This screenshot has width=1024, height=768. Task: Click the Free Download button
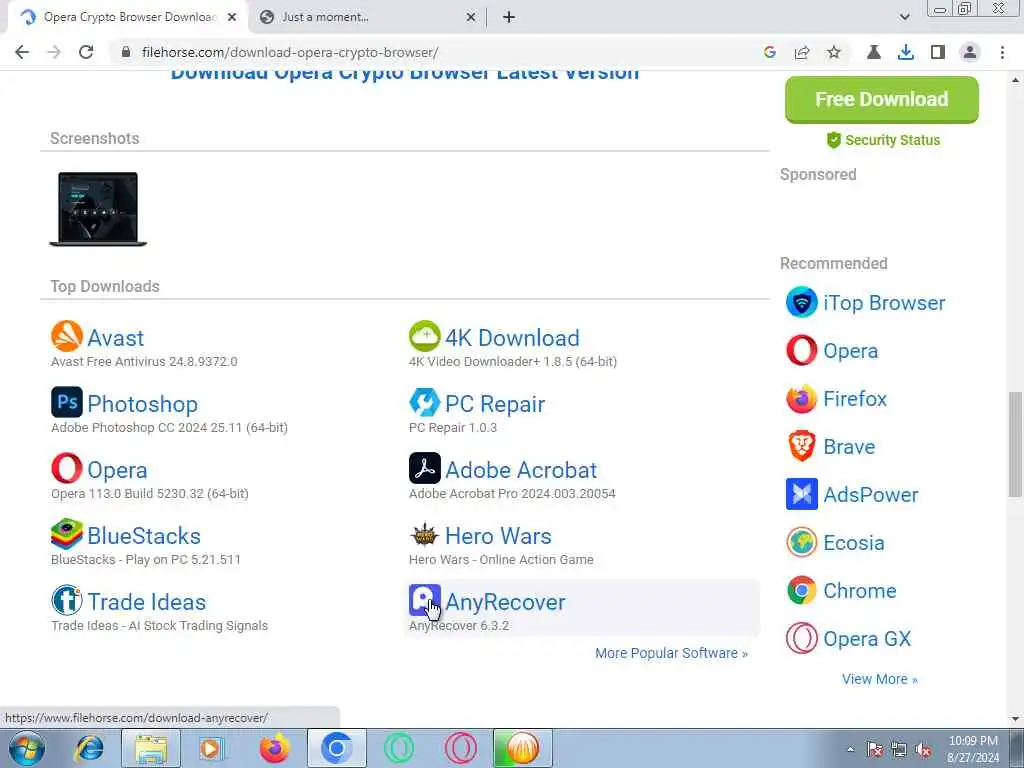(882, 99)
